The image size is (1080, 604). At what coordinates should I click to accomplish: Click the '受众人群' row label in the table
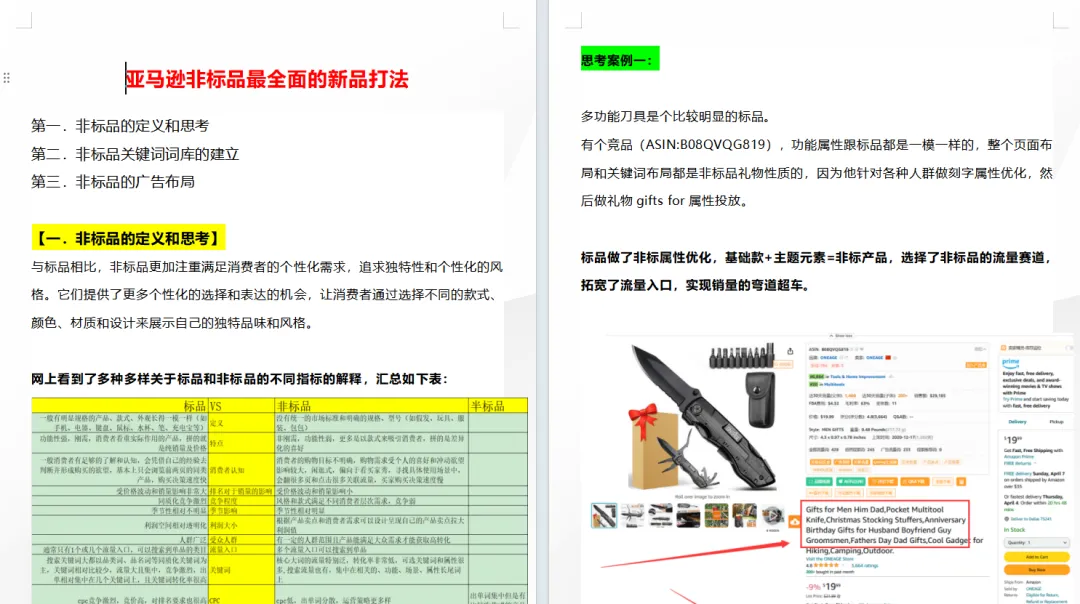tap(223, 541)
